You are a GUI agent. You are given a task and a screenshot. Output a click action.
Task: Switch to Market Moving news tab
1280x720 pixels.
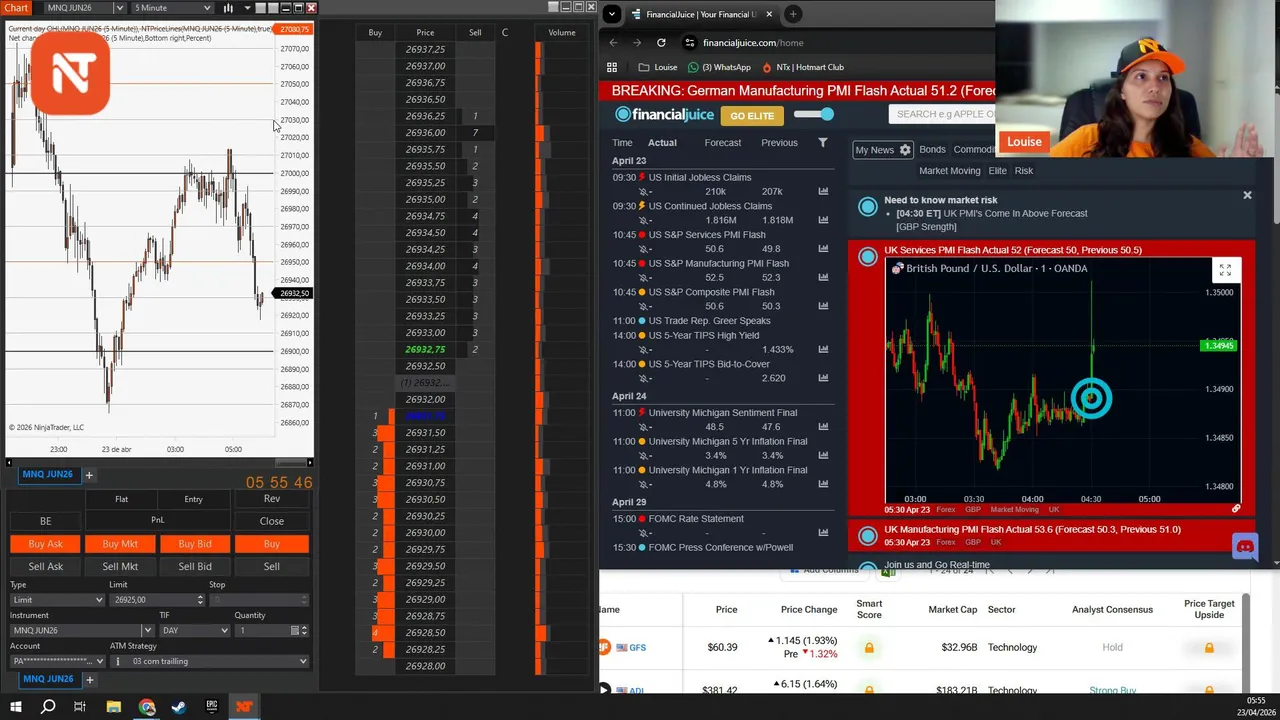(949, 171)
